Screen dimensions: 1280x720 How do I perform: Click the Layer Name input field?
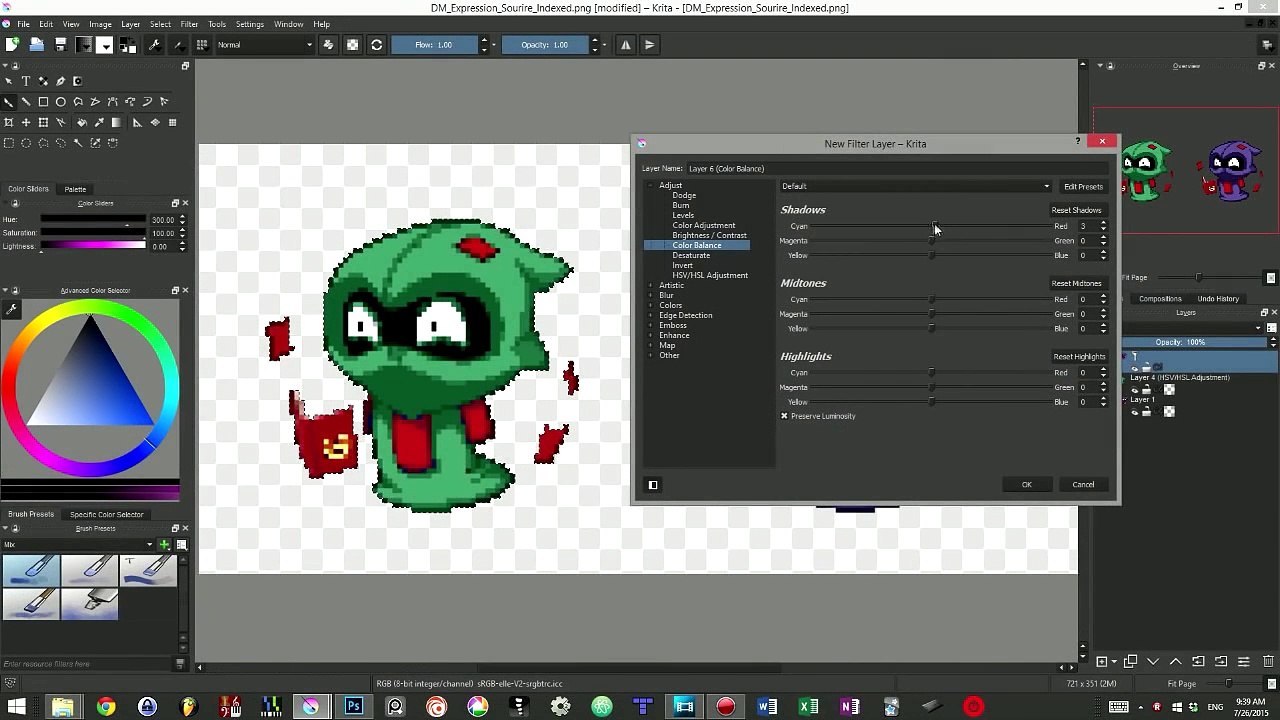(898, 168)
